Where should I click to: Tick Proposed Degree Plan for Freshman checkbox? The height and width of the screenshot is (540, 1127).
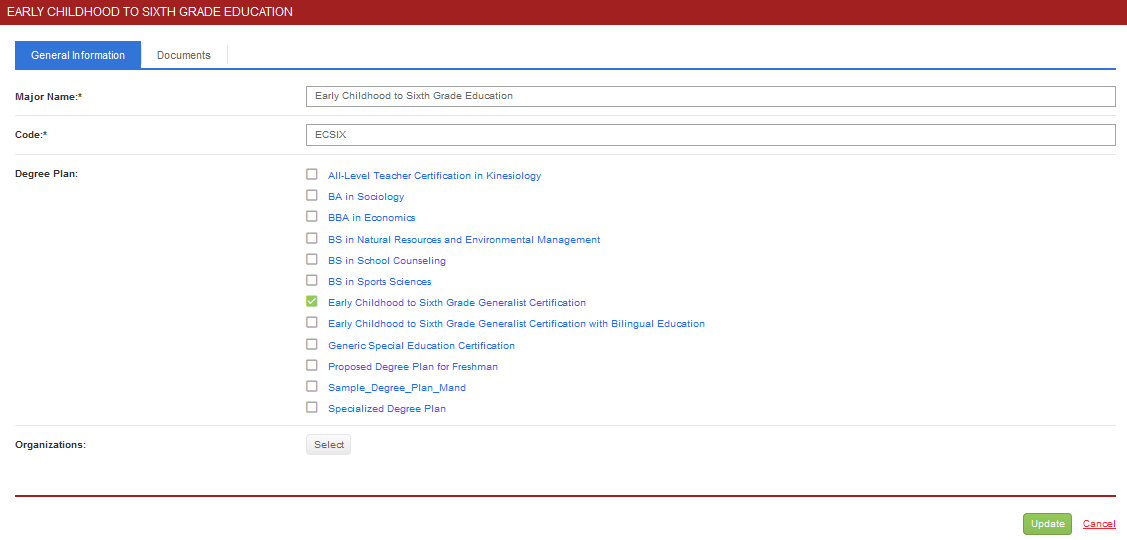point(312,365)
